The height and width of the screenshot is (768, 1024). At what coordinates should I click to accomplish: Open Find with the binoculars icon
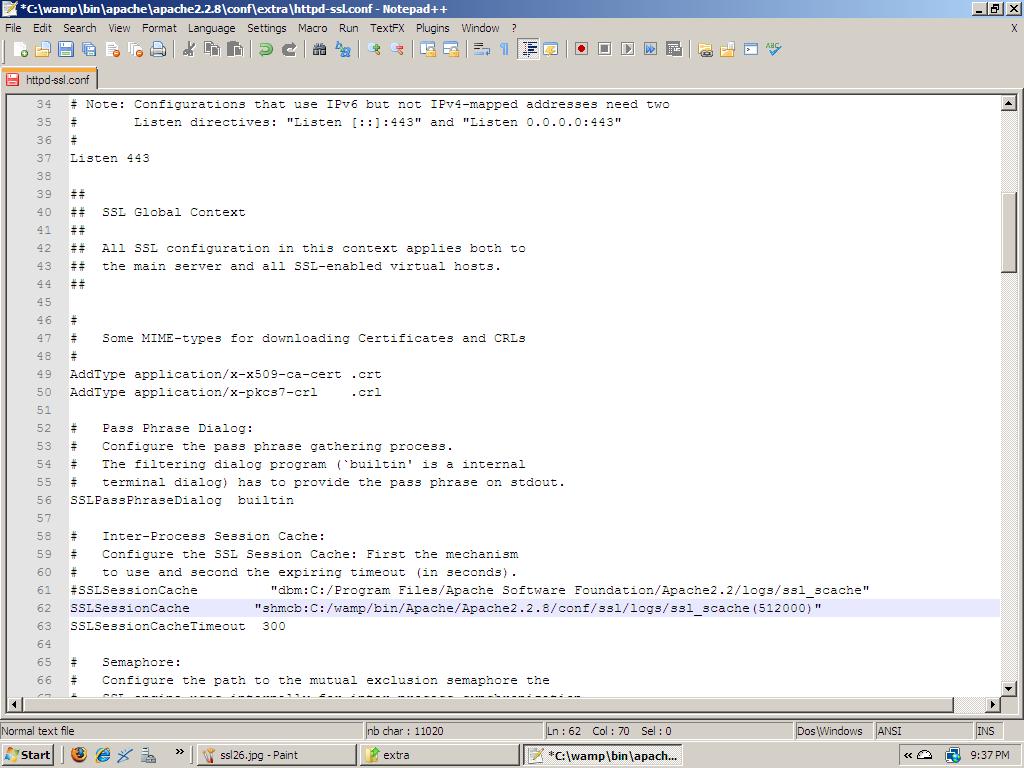click(320, 49)
